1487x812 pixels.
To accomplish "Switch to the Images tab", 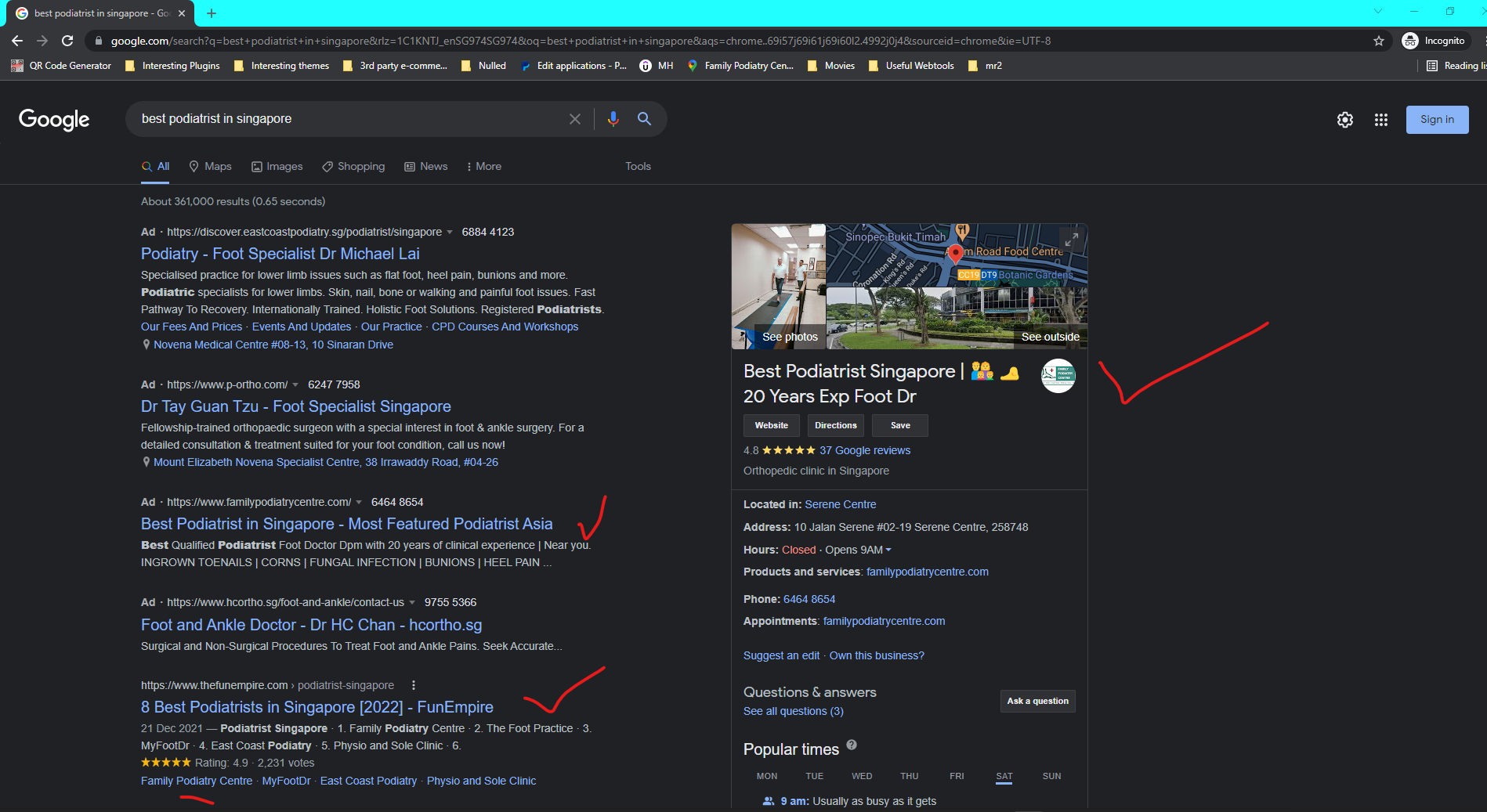I will 277,166.
